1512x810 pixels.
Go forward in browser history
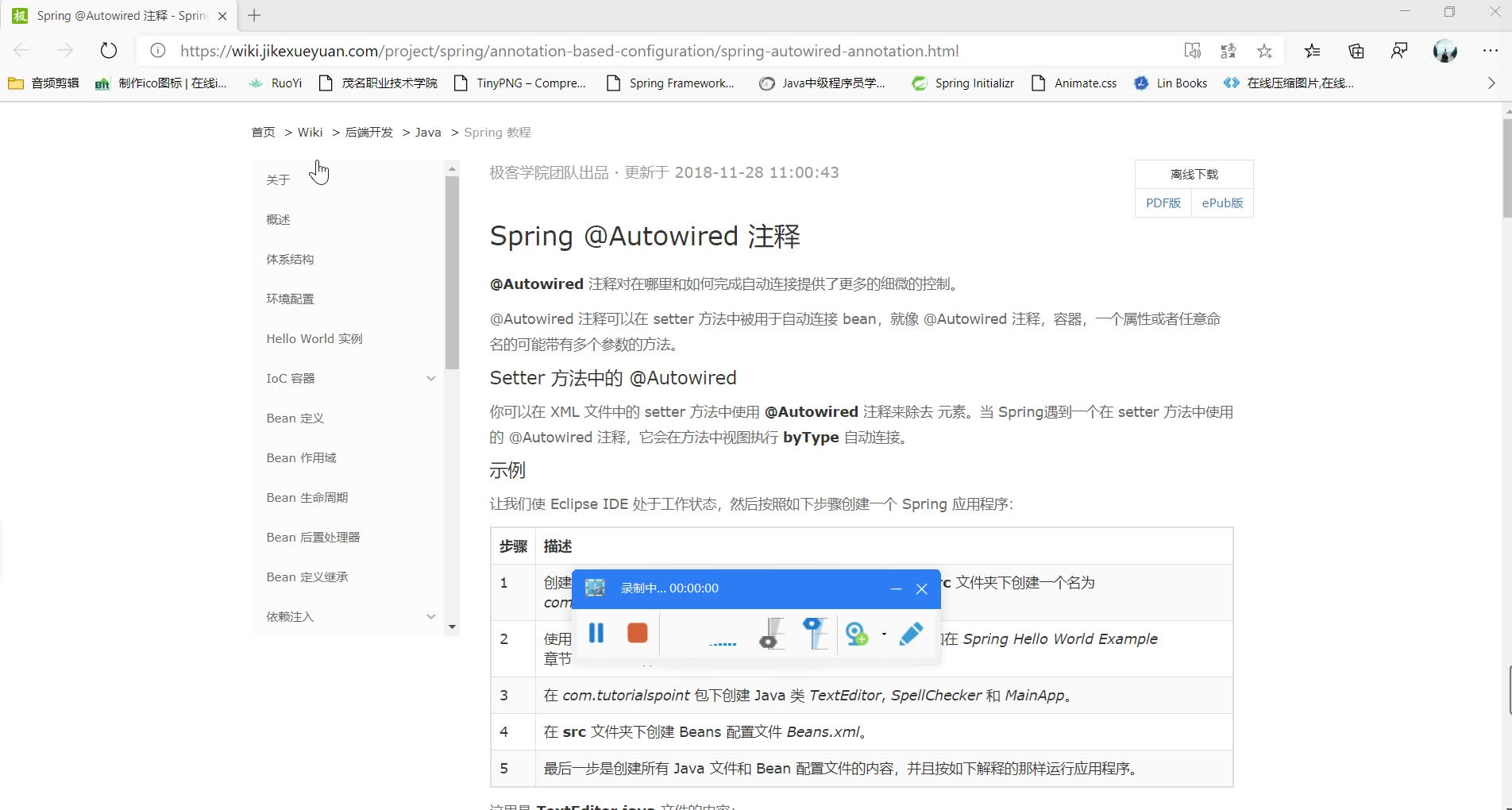pos(65,51)
